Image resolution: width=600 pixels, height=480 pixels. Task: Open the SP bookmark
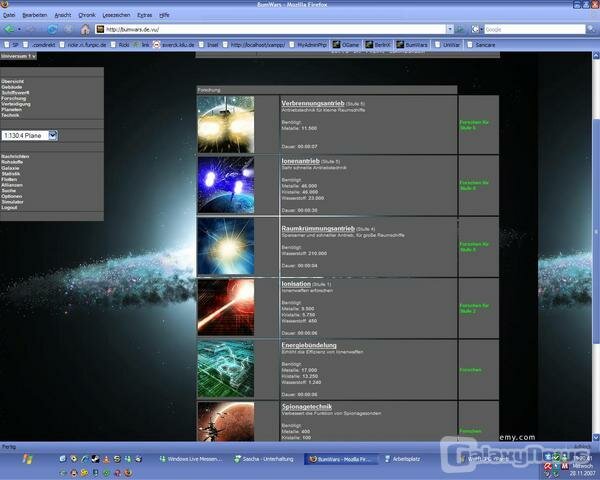point(11,45)
